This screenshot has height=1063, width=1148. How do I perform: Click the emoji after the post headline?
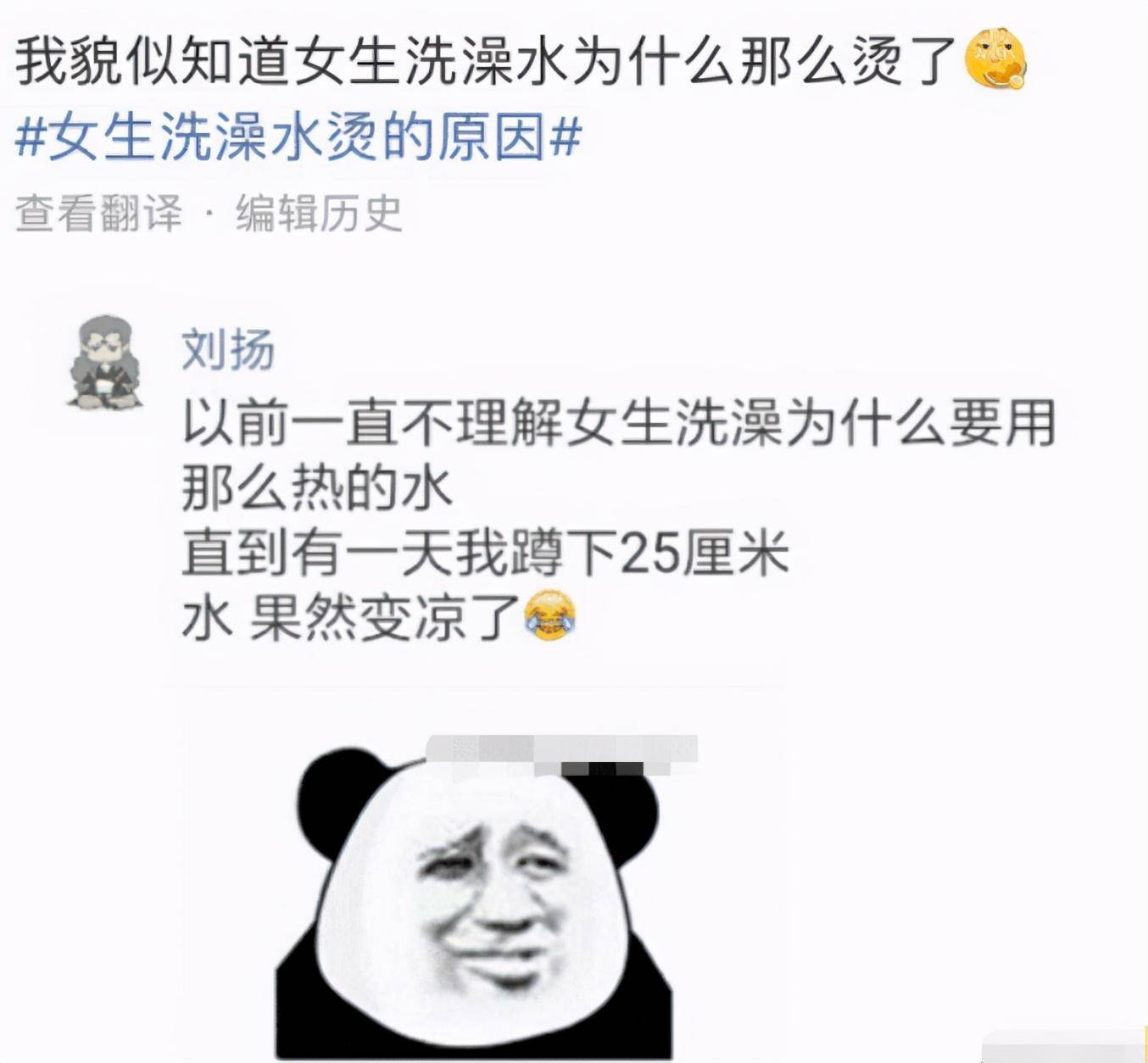pyautogui.click(x=995, y=58)
